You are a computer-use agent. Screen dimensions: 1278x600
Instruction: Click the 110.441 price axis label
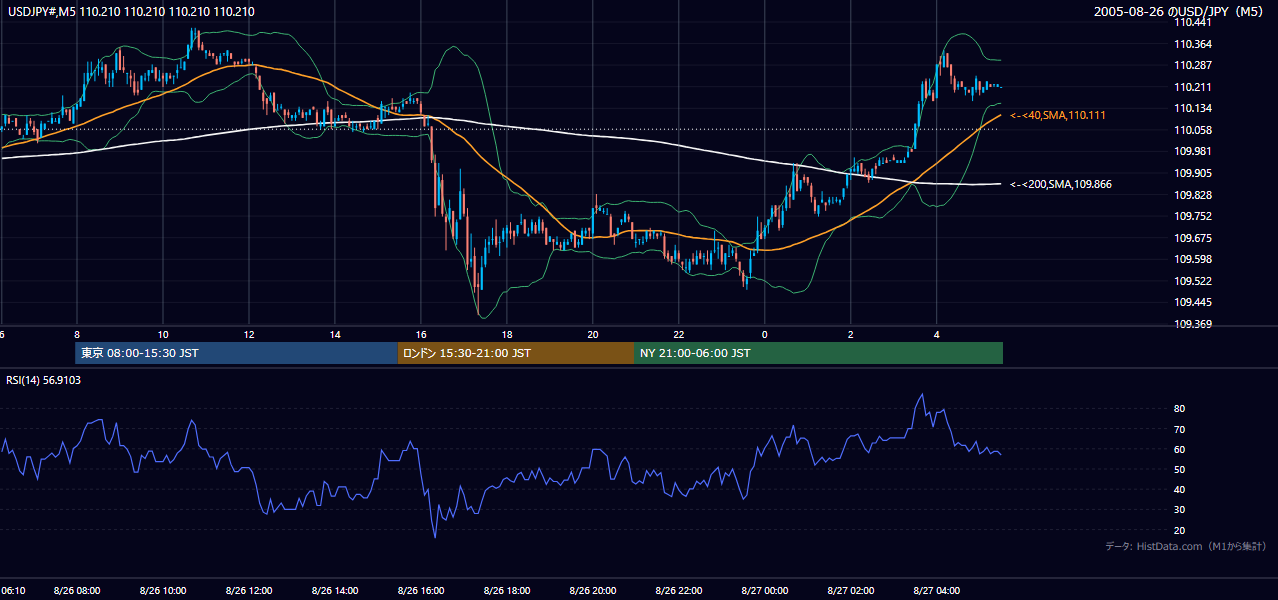pyautogui.click(x=1193, y=23)
